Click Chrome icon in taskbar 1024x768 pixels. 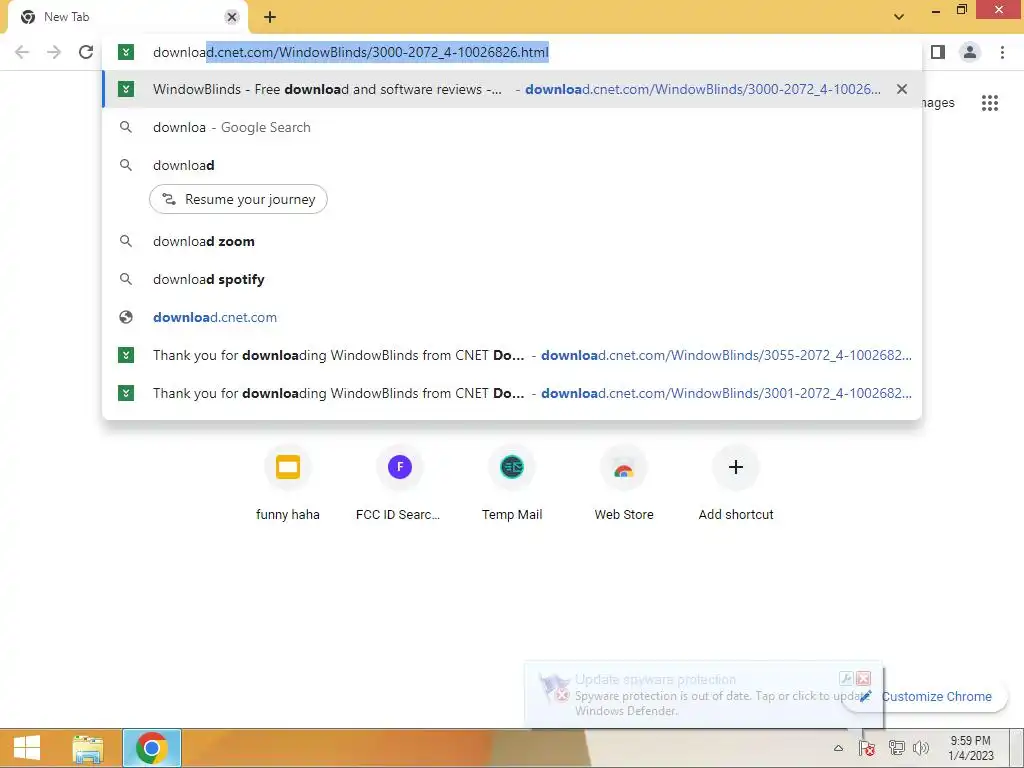coord(152,748)
